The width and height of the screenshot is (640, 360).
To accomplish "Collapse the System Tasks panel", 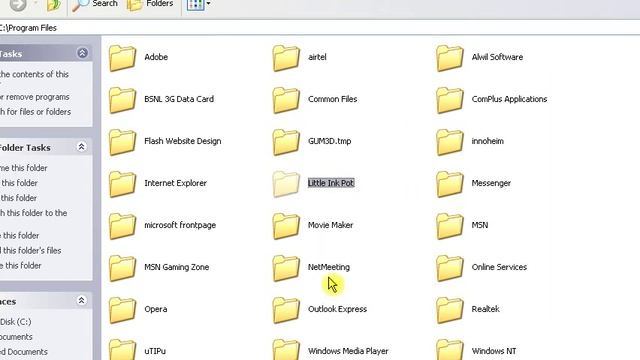I will [x=82, y=53].
